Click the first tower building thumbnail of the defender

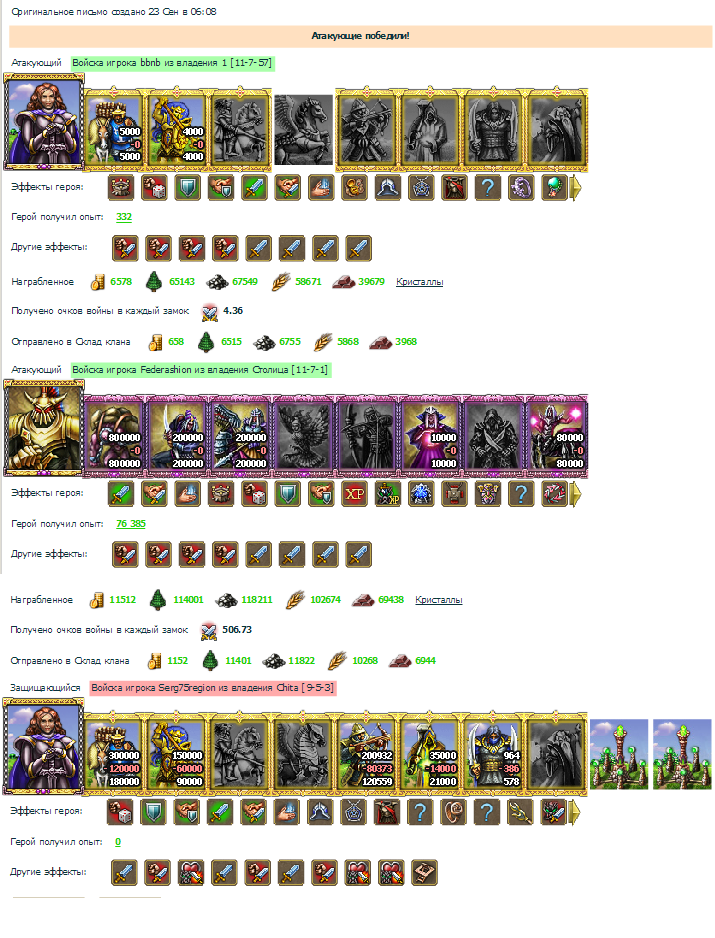pyautogui.click(x=619, y=754)
